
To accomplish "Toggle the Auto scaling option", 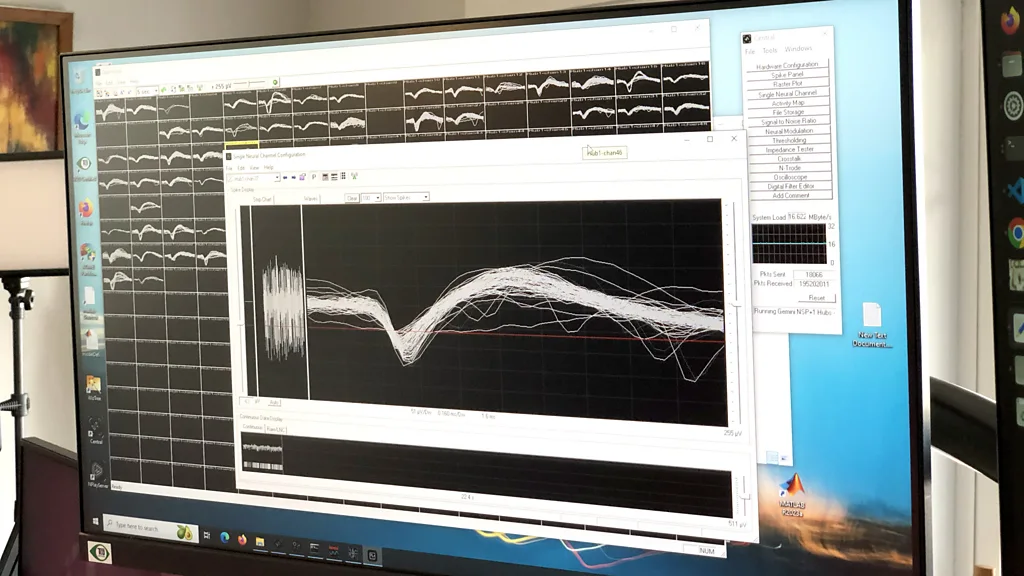I will click(x=275, y=403).
